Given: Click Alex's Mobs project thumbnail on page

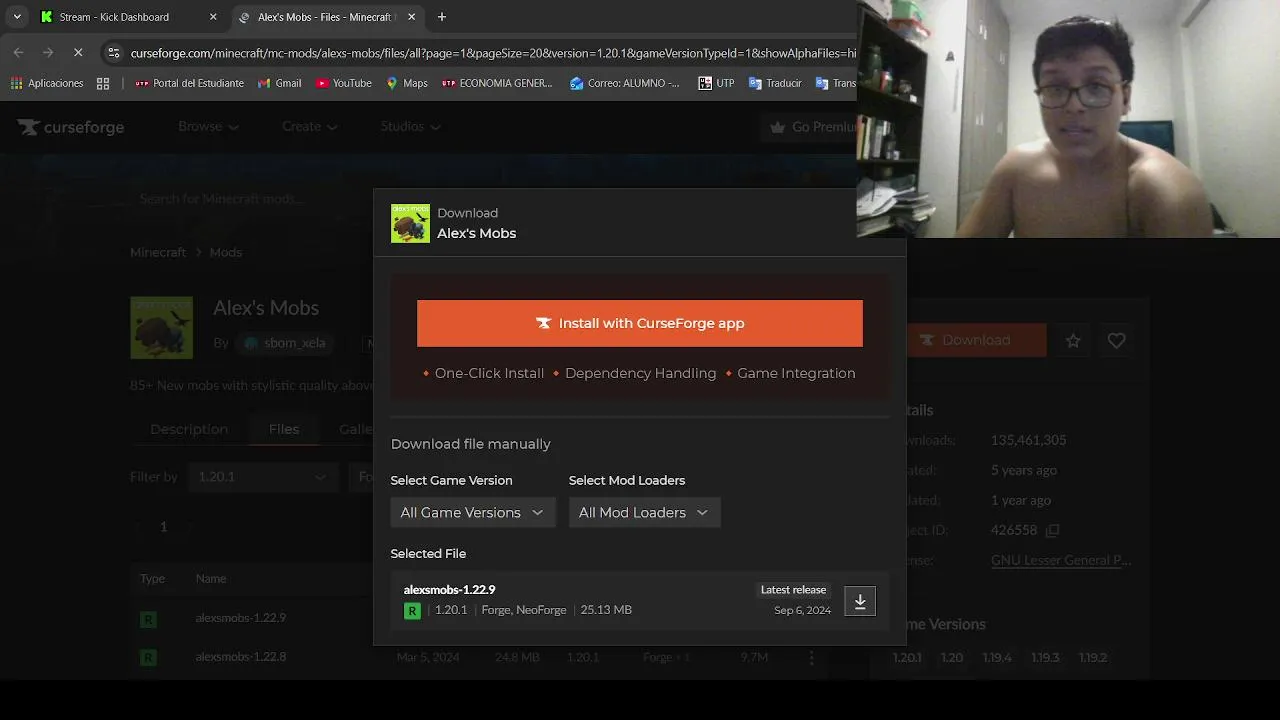Looking at the screenshot, I should point(161,327).
